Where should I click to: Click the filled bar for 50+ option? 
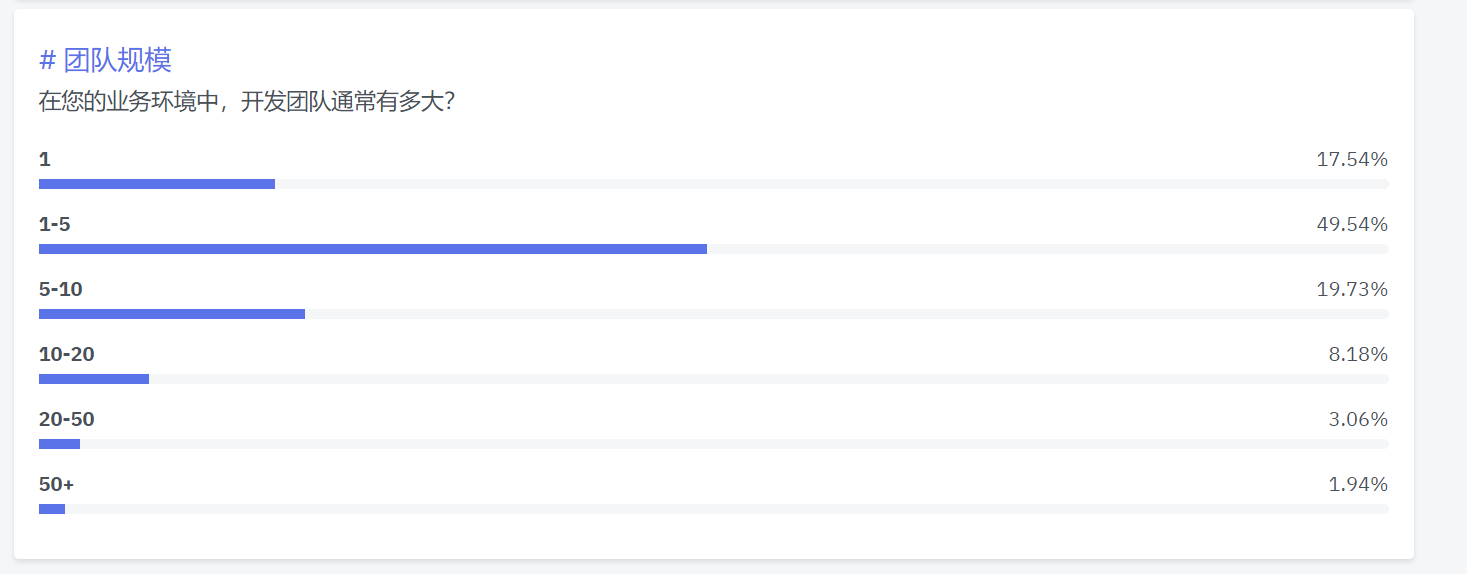[x=52, y=509]
